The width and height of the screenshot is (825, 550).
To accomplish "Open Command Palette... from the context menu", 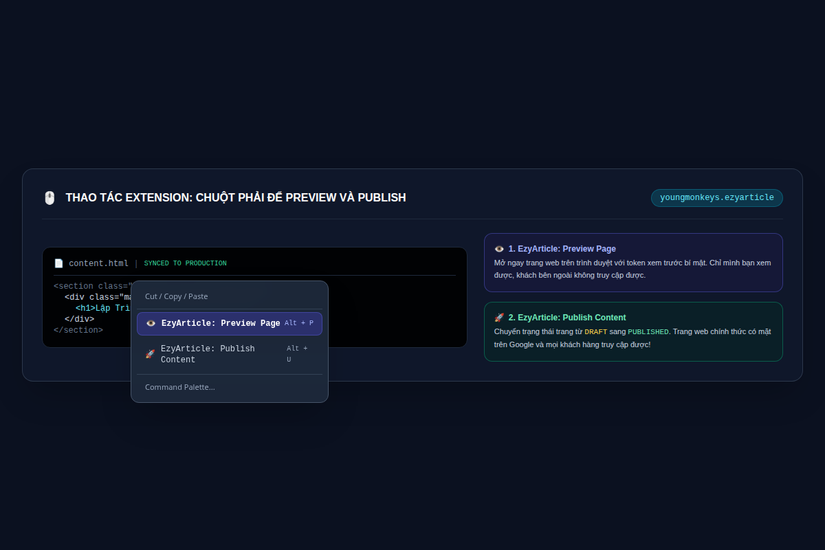I will [x=179, y=387].
